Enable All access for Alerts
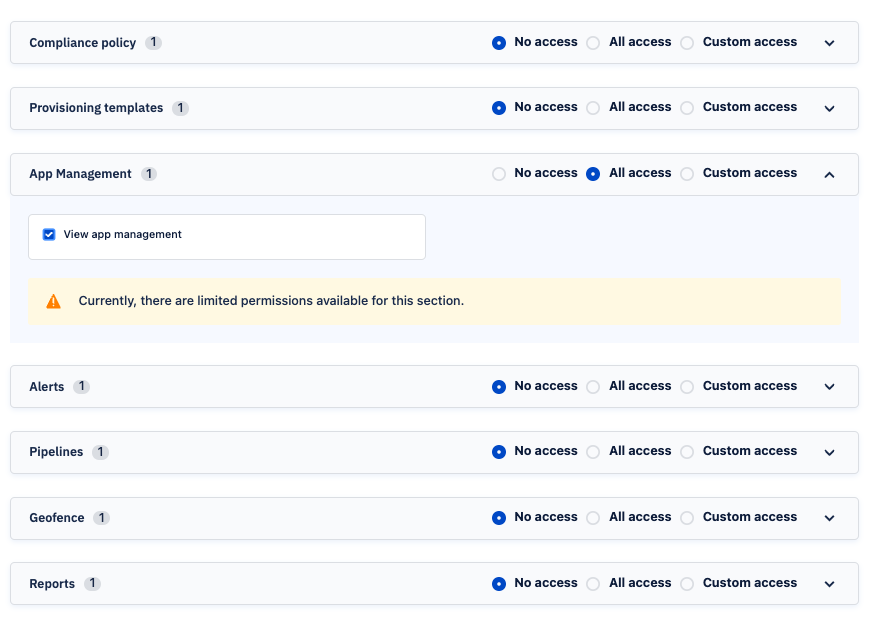This screenshot has width=872, height=635. 592,386
